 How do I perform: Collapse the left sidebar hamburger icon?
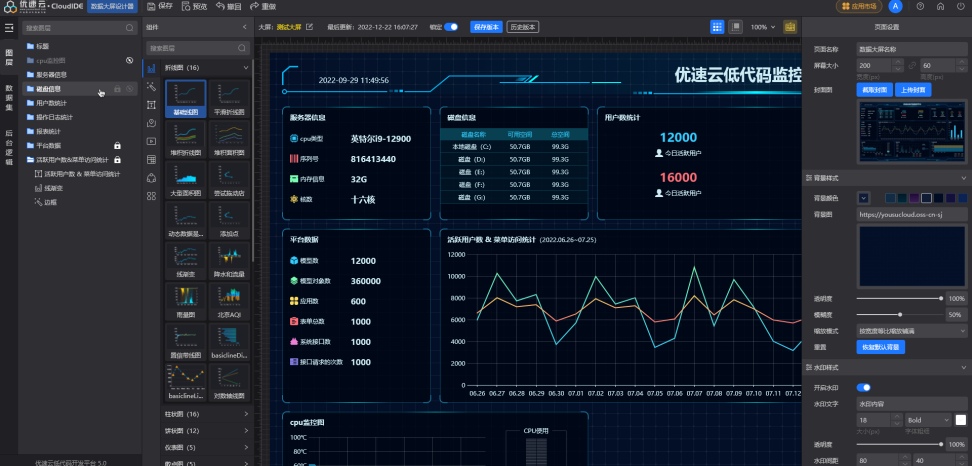coord(9,28)
